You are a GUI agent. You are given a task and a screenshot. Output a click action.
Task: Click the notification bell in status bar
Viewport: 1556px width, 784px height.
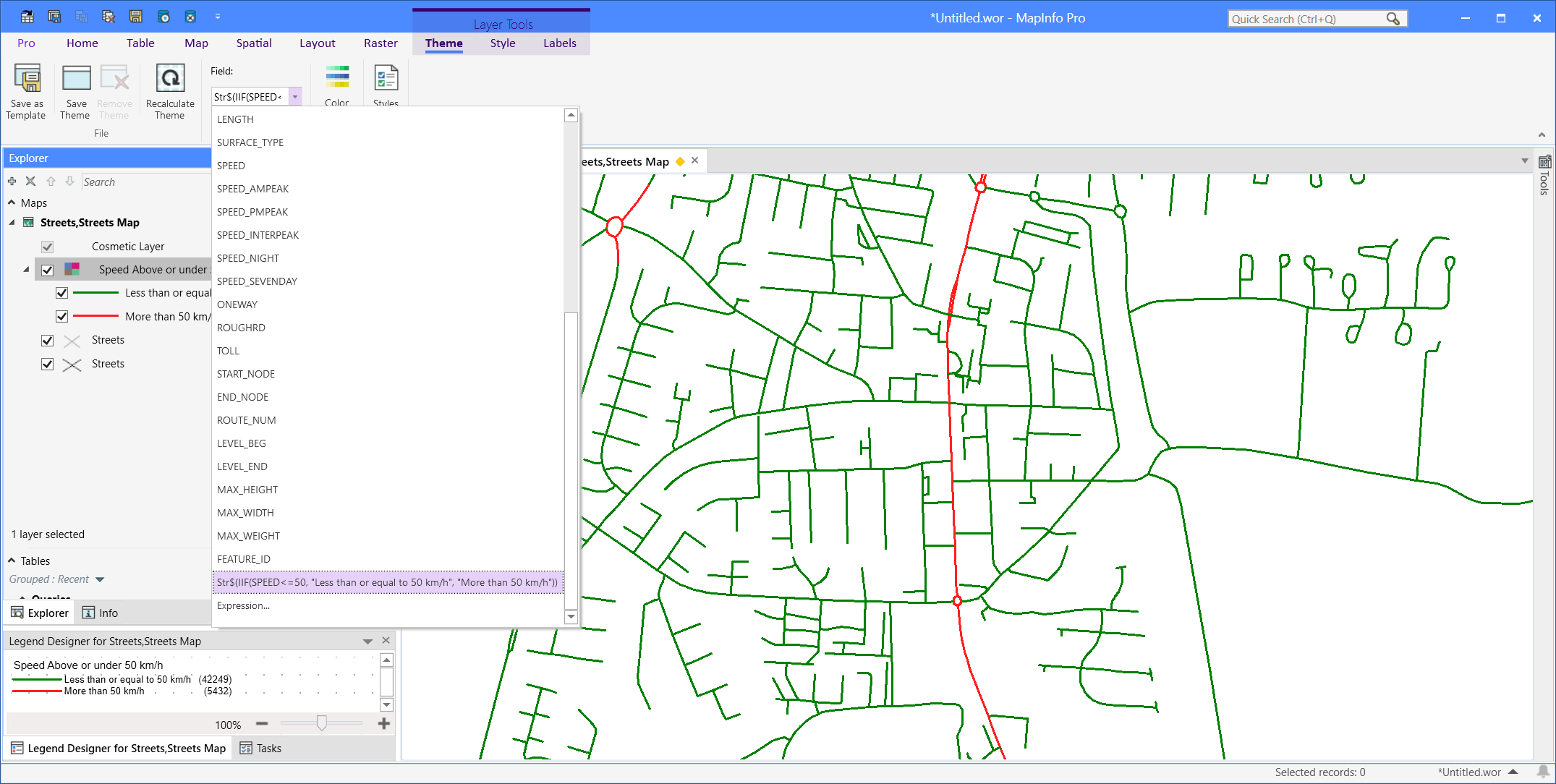tap(1542, 772)
